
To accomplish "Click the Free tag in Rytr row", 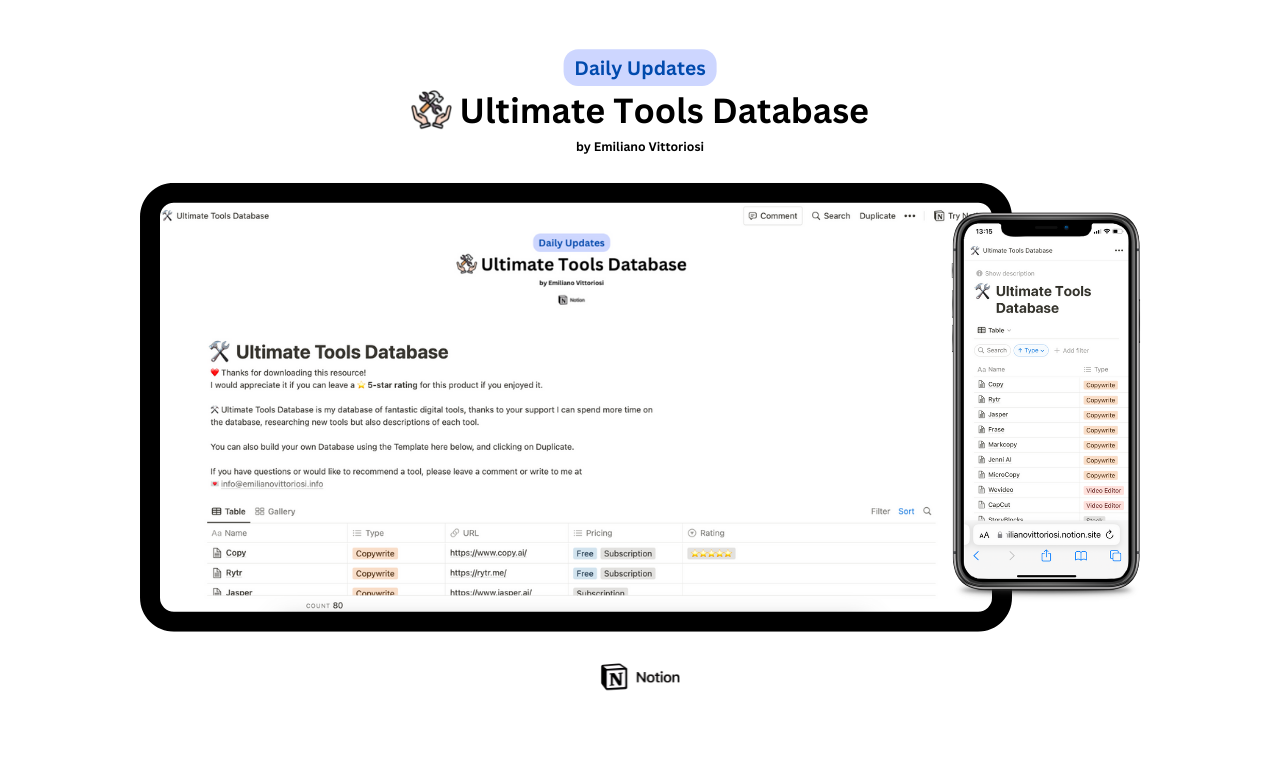I will pyautogui.click(x=585, y=573).
